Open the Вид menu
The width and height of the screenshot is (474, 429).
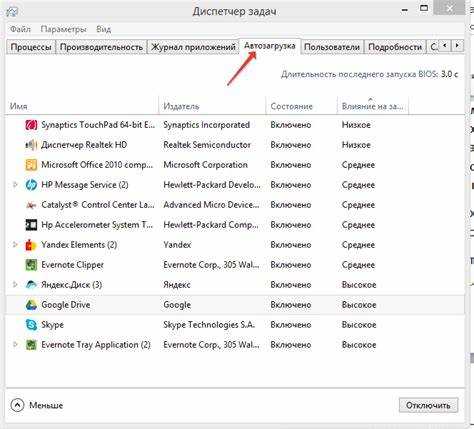104,29
